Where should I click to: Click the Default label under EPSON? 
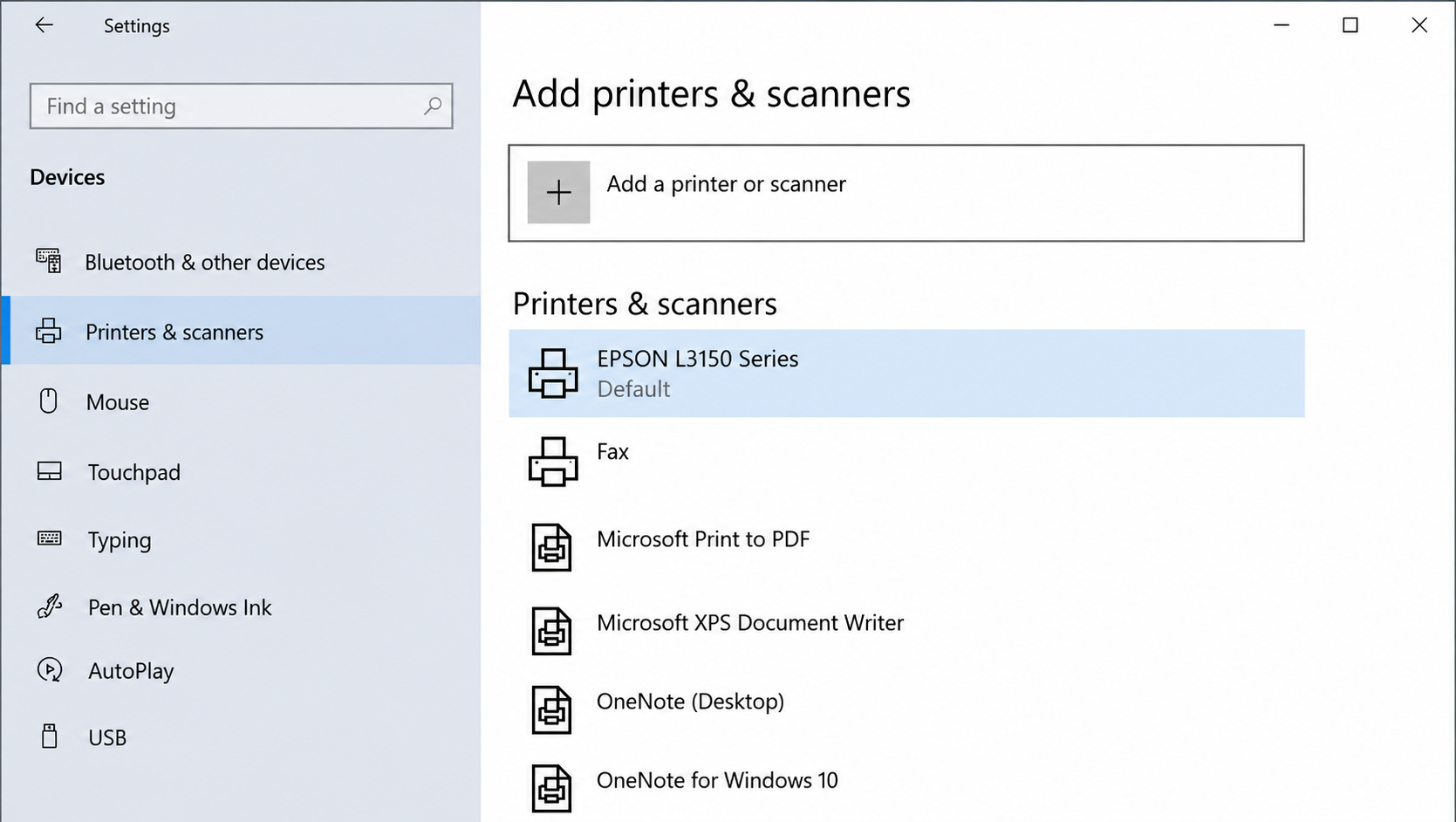pos(633,389)
